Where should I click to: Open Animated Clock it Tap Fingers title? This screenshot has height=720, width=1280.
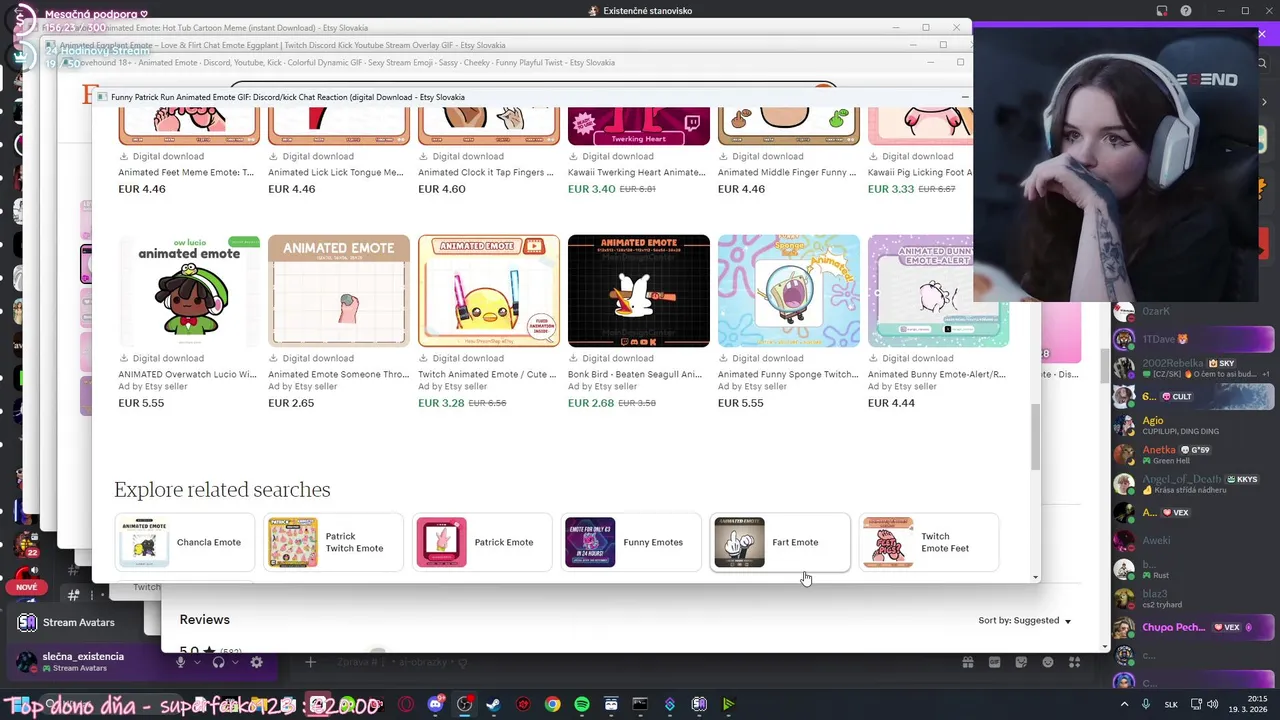tap(486, 172)
